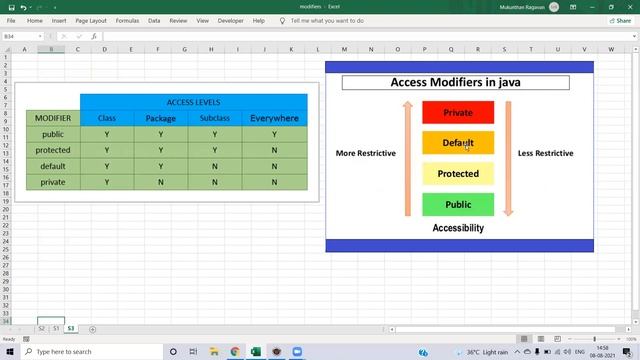Switch to Page Layout view icon
The height and width of the screenshot is (360, 640).
click(541, 339)
